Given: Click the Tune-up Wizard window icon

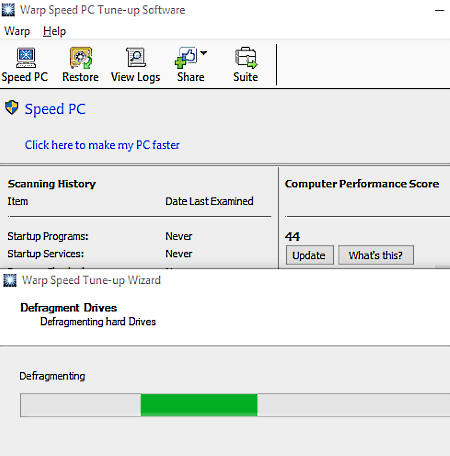Looking at the screenshot, I should pyautogui.click(x=10, y=280).
